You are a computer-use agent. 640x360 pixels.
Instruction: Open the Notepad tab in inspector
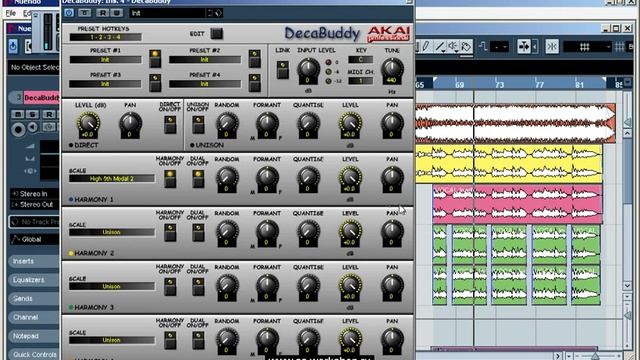point(33,336)
